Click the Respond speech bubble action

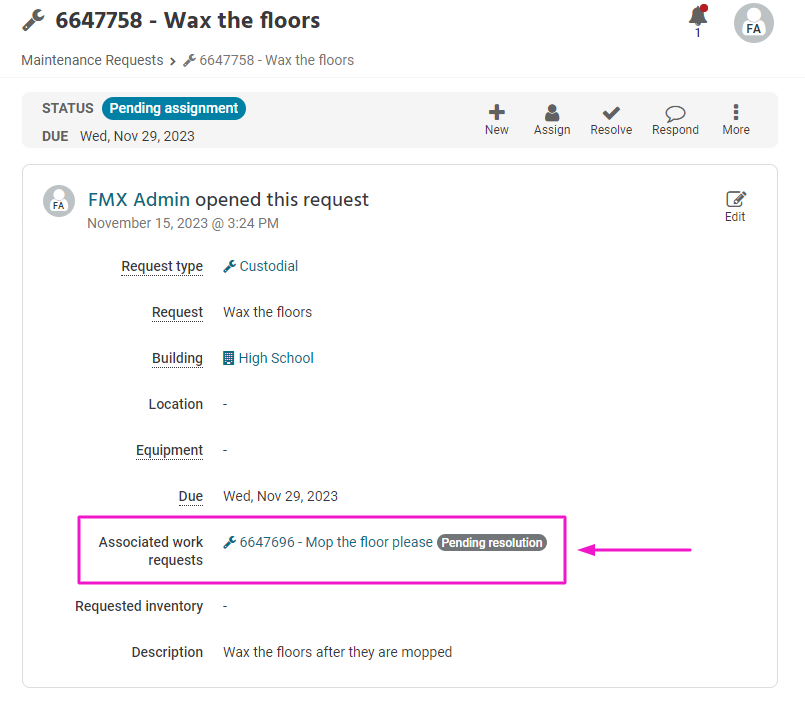[675, 120]
